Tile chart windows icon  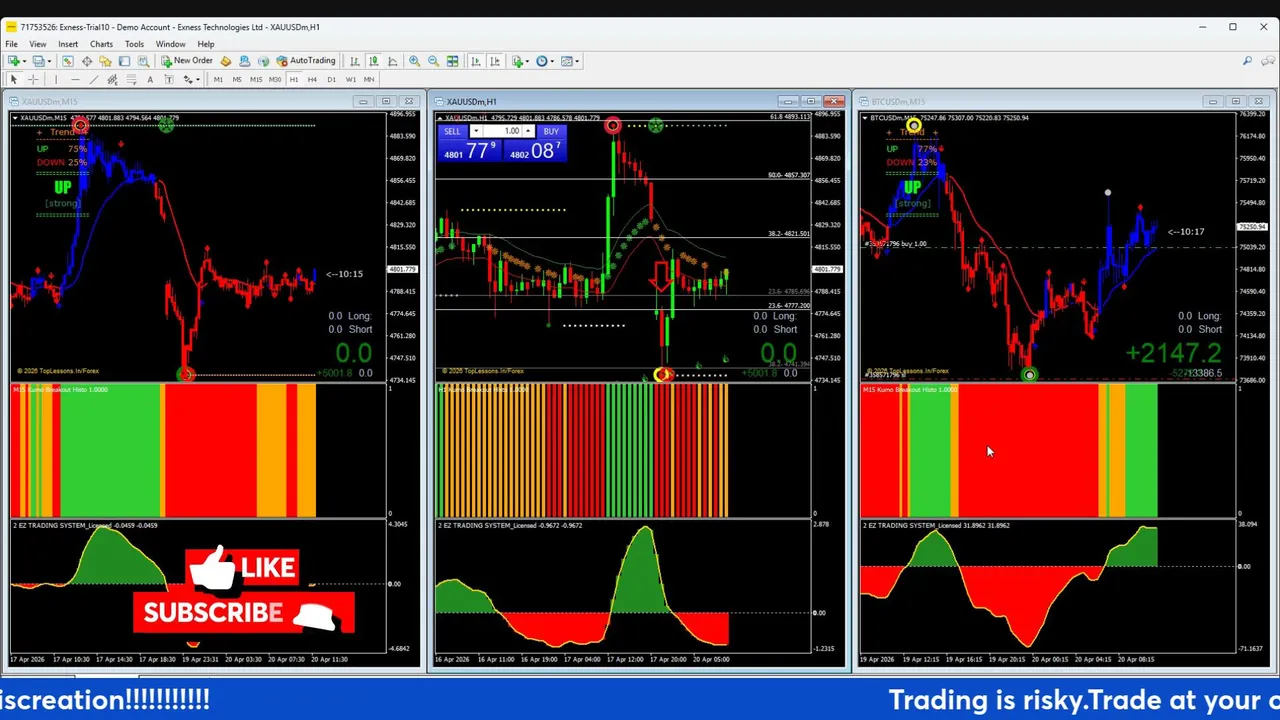[452, 61]
